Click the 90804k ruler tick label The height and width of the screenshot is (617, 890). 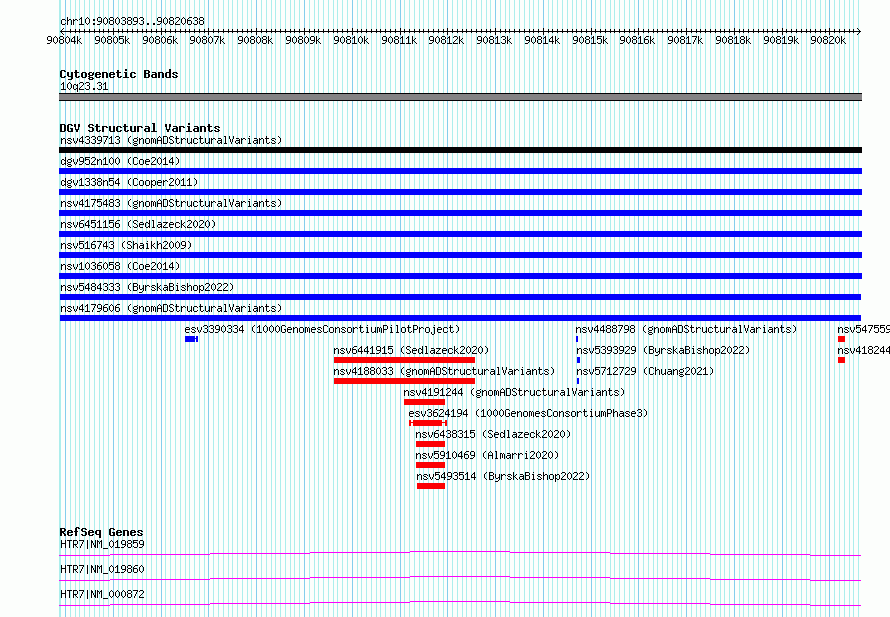pos(64,40)
